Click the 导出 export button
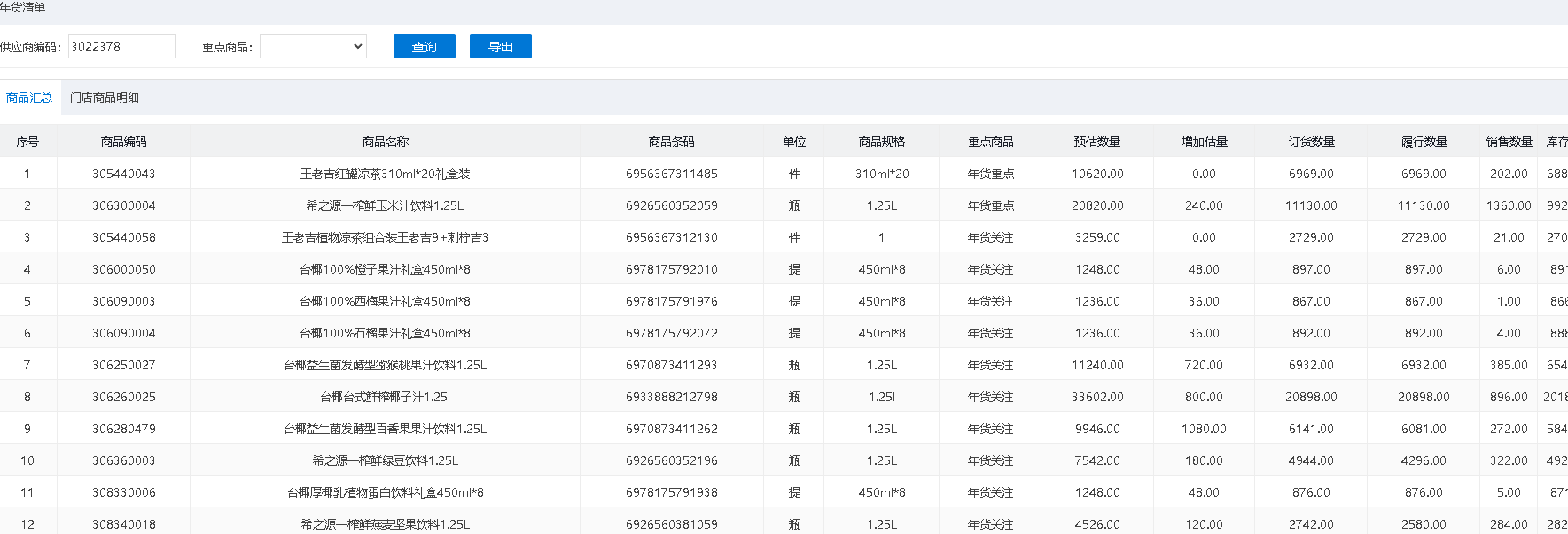The height and width of the screenshot is (534, 1568). (500, 47)
